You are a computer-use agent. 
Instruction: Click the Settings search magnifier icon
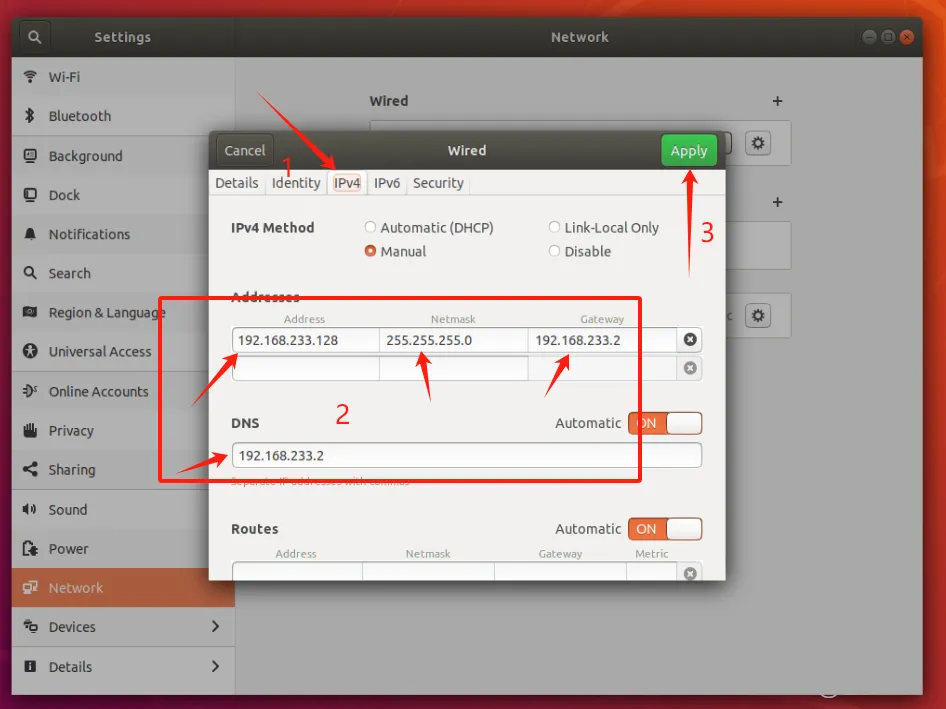34,37
